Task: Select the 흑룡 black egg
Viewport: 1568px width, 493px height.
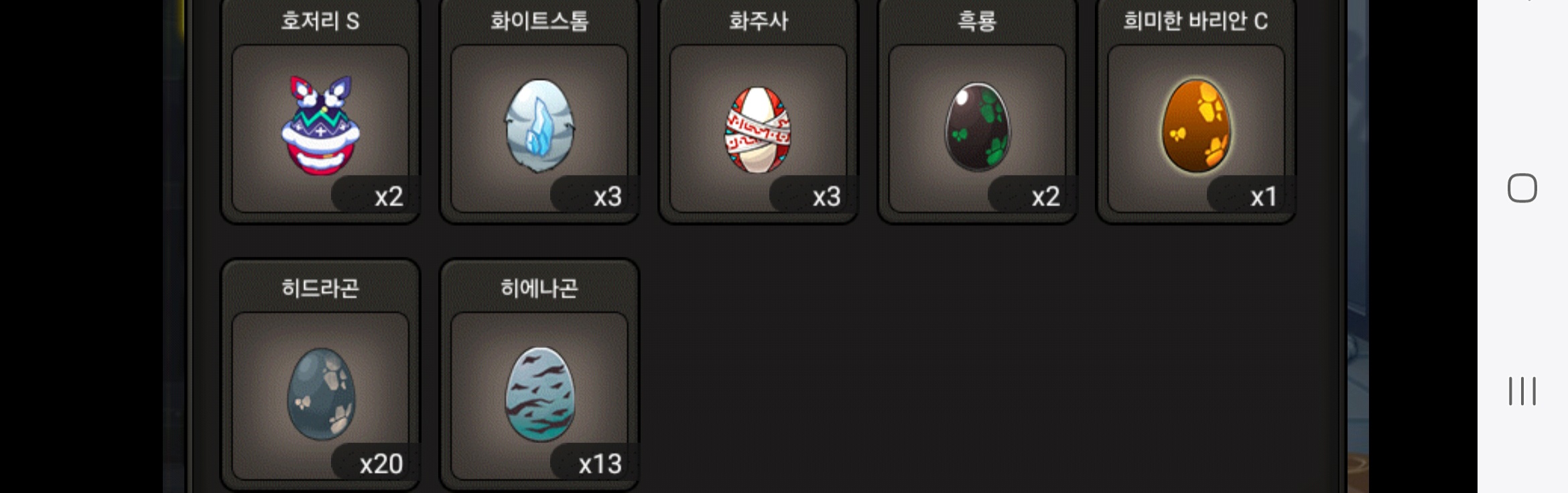Action: 978,126
